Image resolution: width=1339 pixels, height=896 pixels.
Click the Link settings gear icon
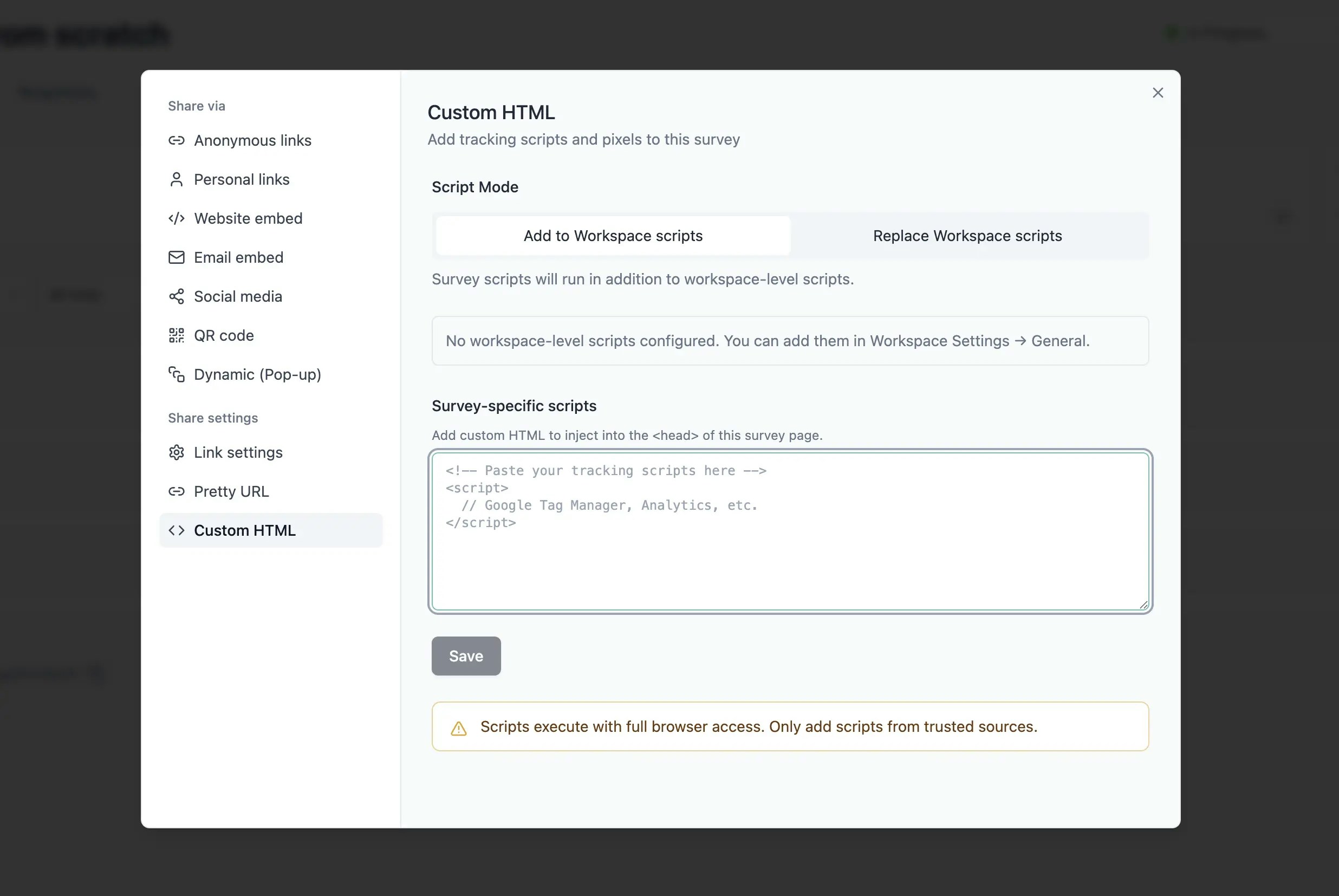point(176,452)
